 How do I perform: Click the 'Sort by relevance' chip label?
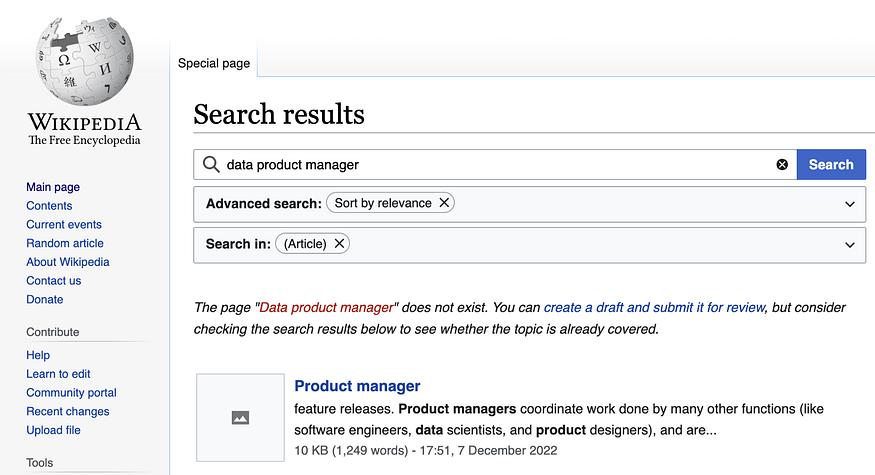[x=383, y=203]
